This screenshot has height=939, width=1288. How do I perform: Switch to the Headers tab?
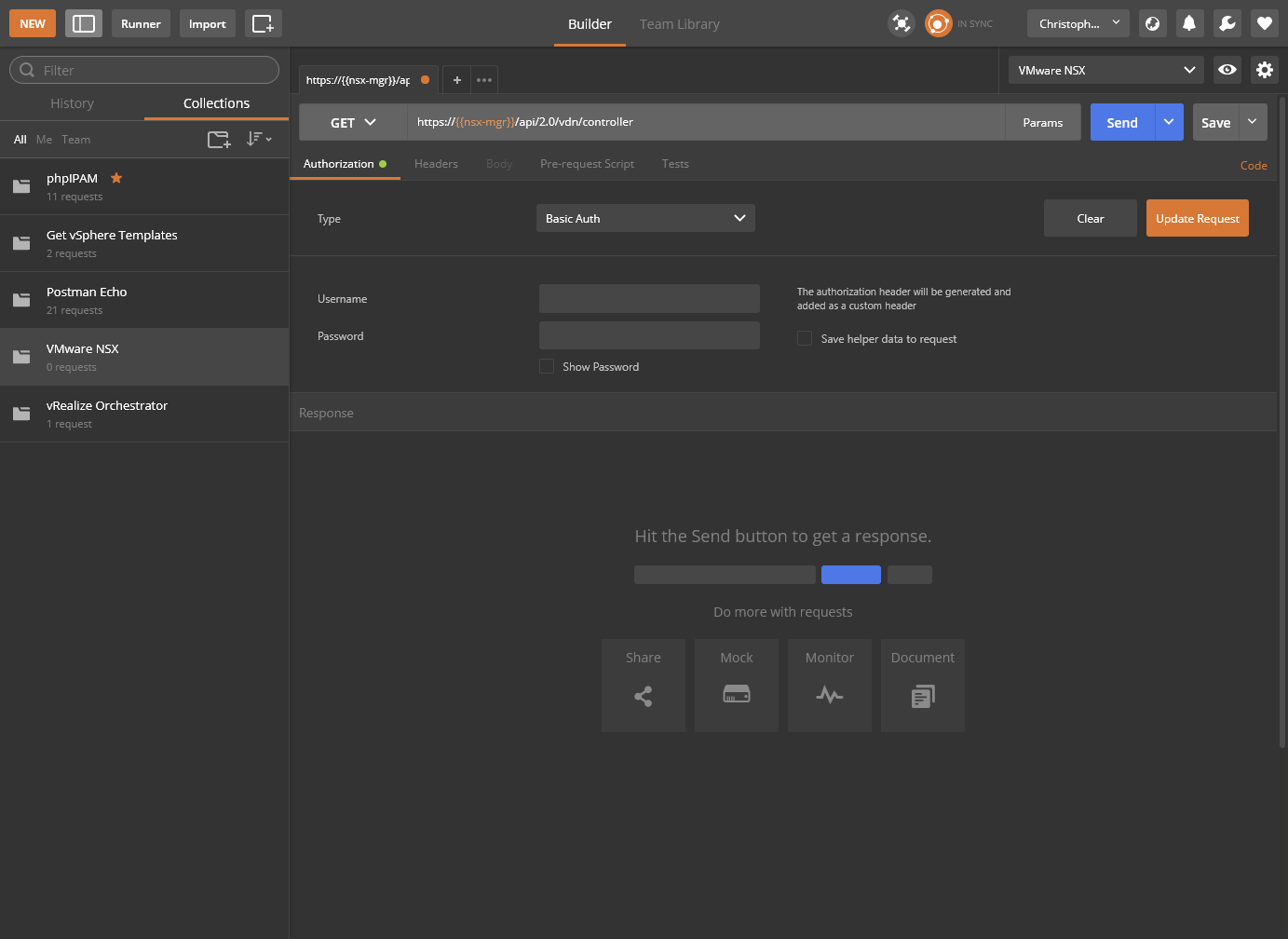(436, 164)
